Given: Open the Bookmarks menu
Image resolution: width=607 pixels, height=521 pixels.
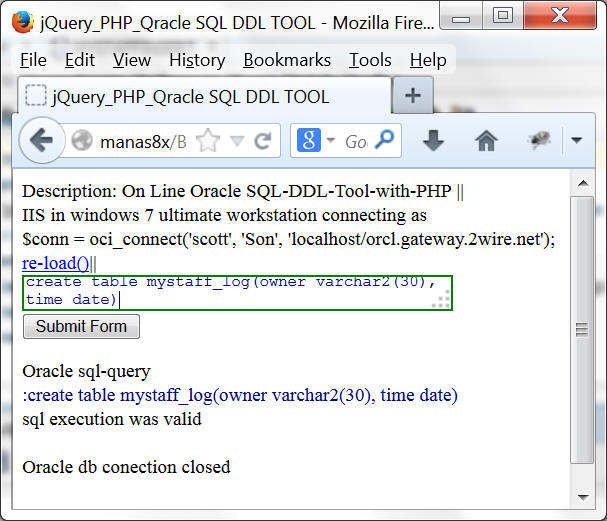Looking at the screenshot, I should (287, 60).
